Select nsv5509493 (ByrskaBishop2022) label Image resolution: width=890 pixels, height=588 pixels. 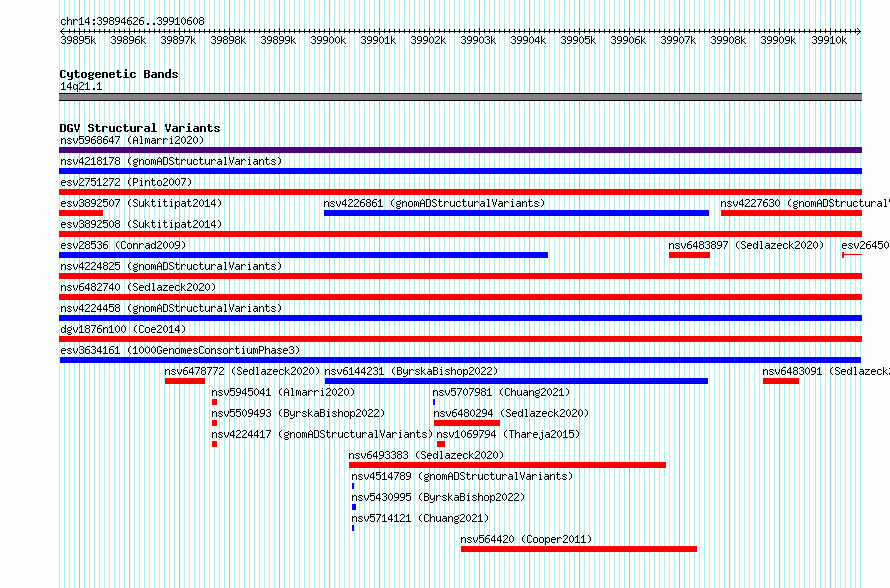click(298, 413)
